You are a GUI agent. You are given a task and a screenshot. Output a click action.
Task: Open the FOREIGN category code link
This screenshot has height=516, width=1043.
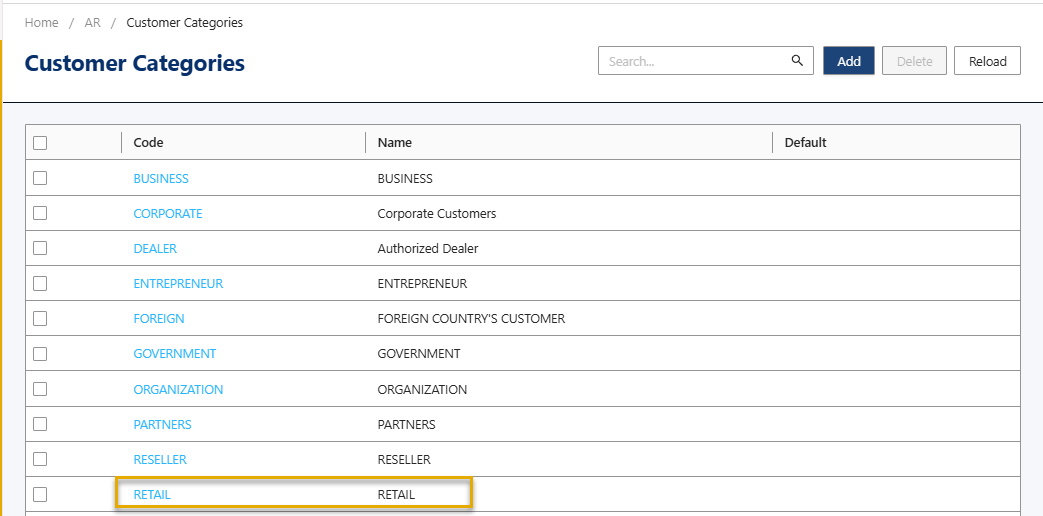[159, 319]
